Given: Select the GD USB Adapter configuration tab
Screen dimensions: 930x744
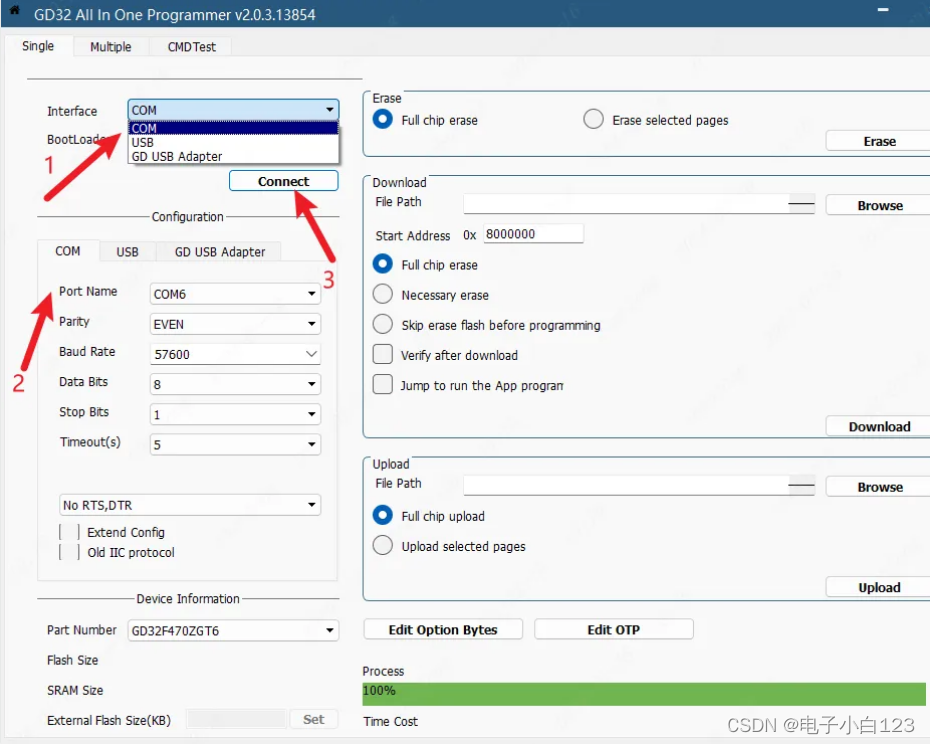Looking at the screenshot, I should [x=219, y=252].
